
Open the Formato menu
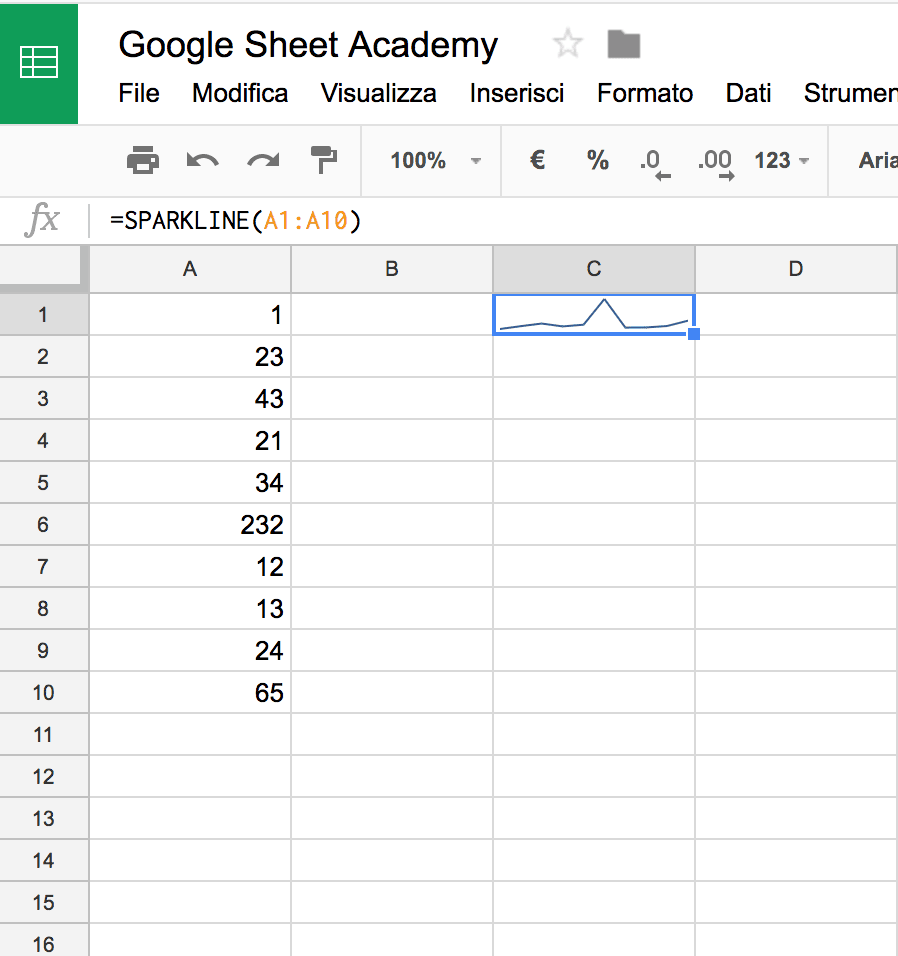pyautogui.click(x=645, y=93)
